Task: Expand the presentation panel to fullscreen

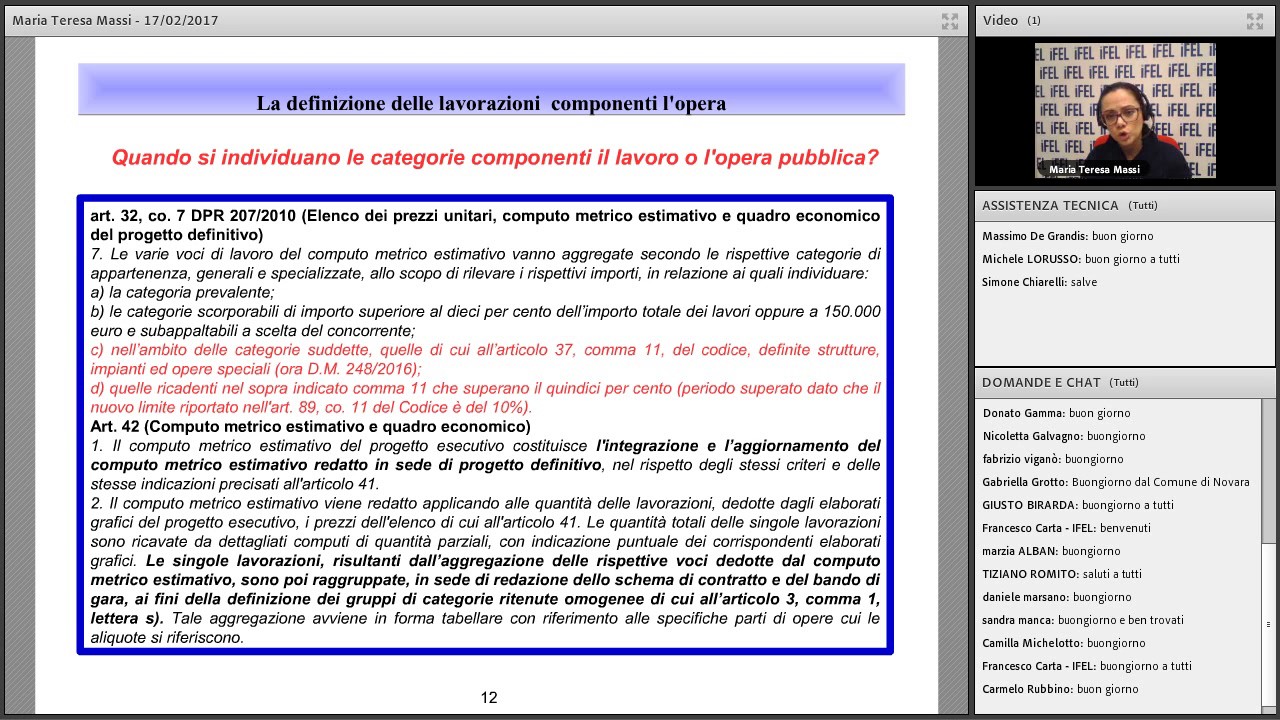Action: click(950, 21)
